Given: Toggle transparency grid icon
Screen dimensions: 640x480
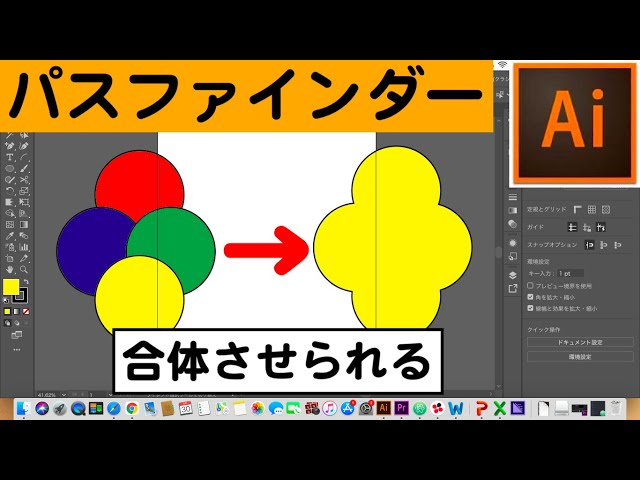Looking at the screenshot, I should pos(606,209).
